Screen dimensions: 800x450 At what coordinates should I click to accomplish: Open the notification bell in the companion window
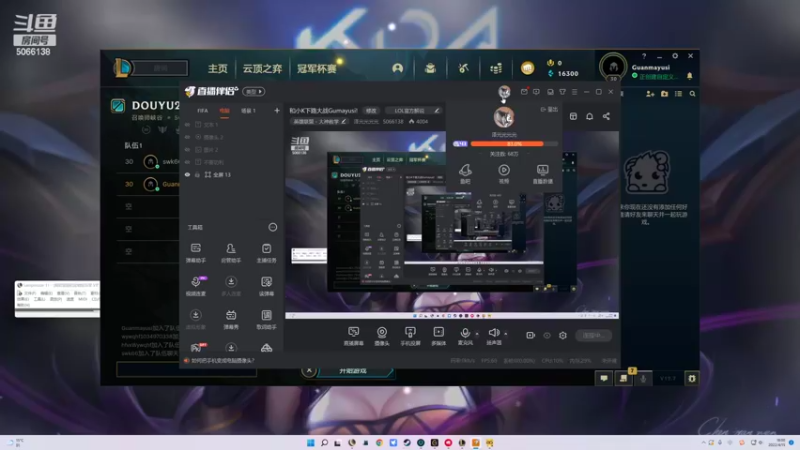pyautogui.click(x=589, y=116)
